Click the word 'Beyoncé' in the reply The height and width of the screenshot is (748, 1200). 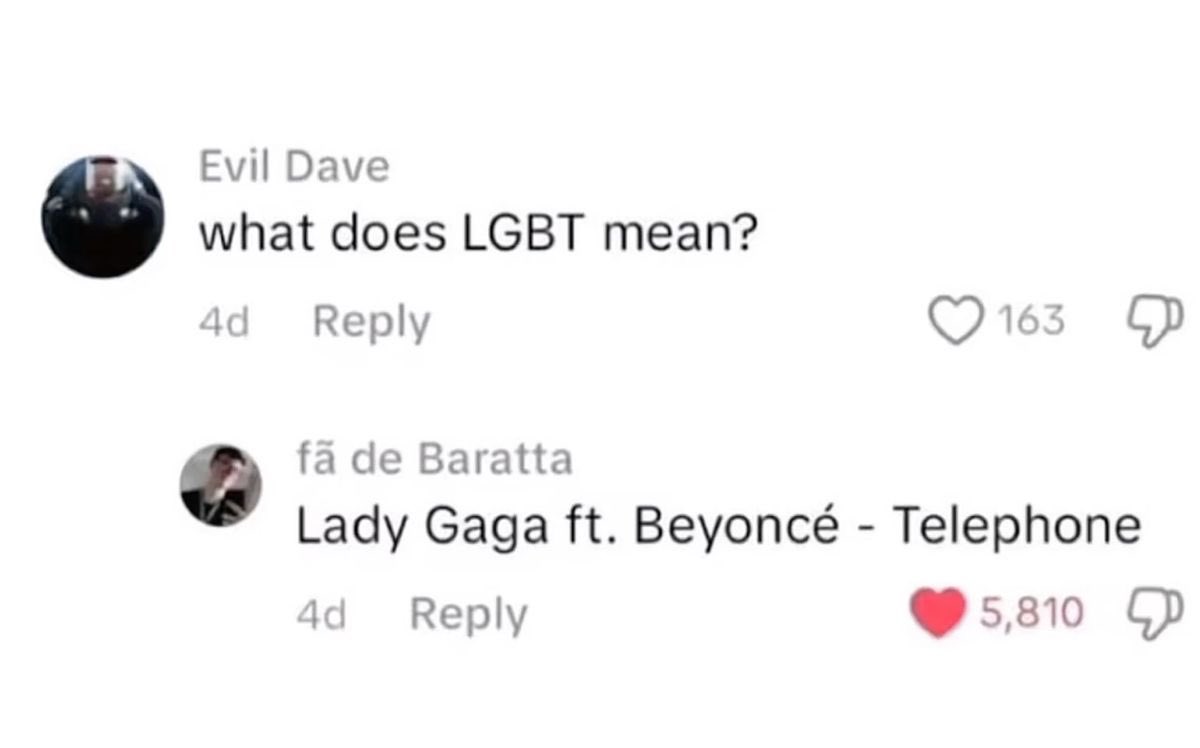736,527
